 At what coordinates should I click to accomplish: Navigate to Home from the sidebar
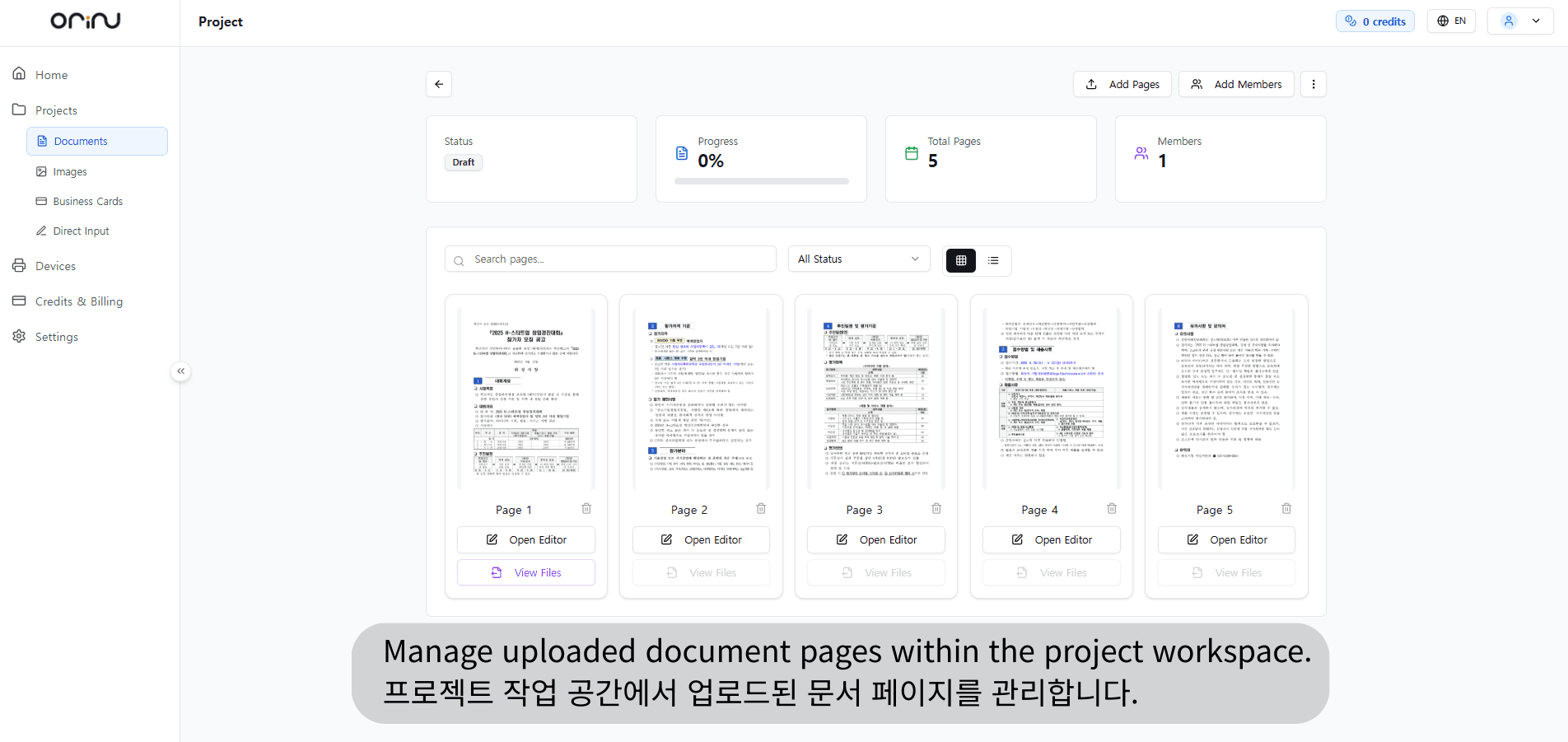(x=50, y=74)
